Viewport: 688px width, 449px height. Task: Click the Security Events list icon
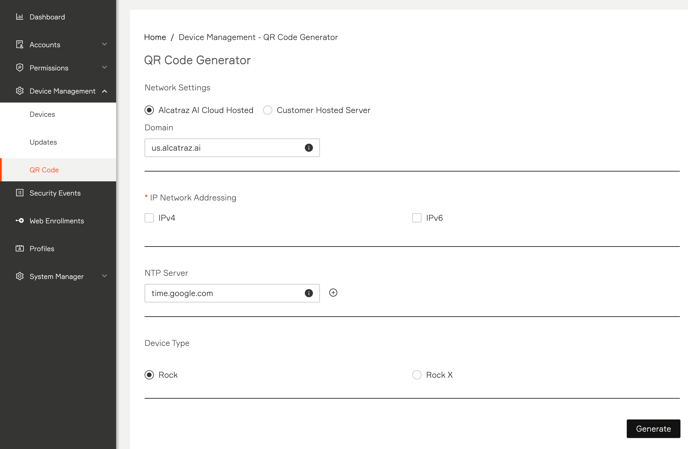click(x=19, y=193)
